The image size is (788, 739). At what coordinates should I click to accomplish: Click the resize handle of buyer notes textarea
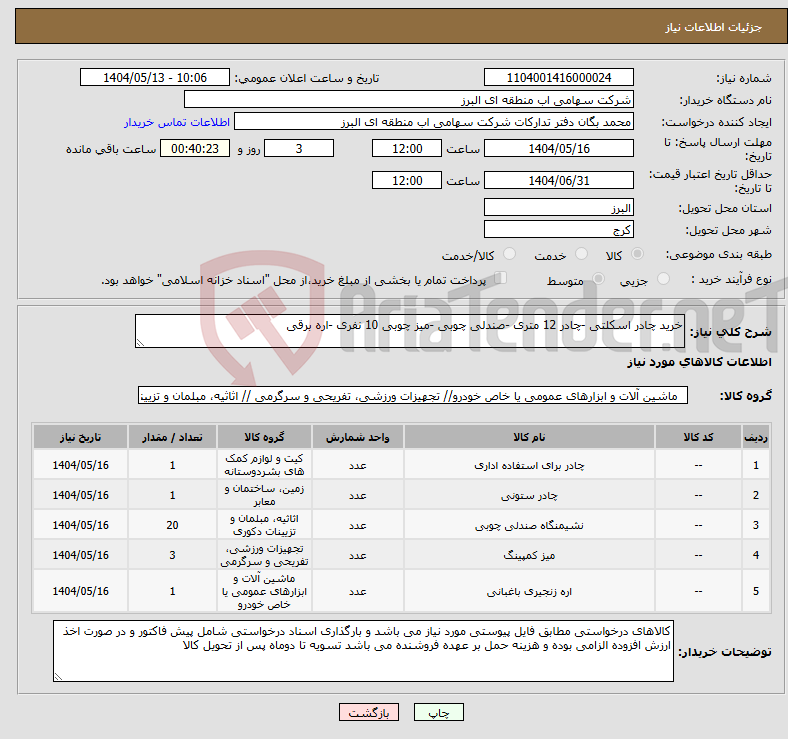pyautogui.click(x=58, y=677)
